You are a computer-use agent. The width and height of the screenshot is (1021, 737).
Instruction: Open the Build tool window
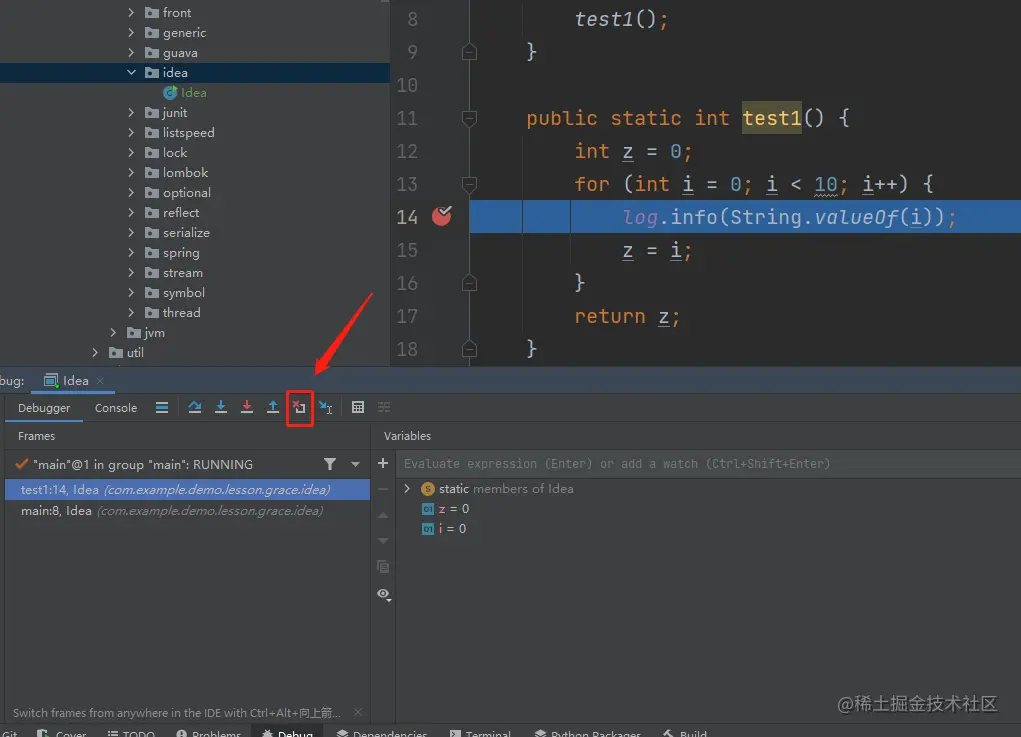click(x=685, y=733)
